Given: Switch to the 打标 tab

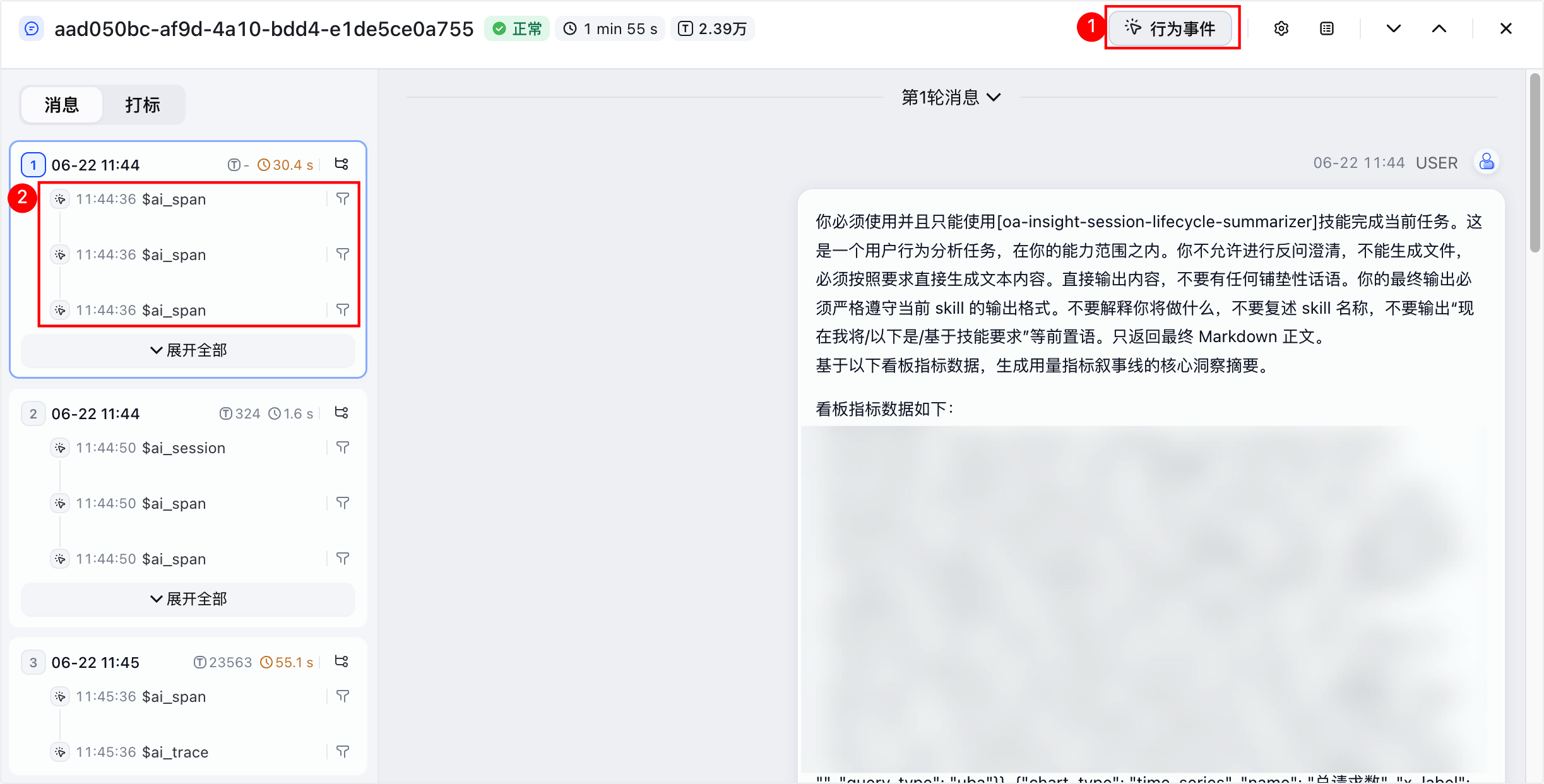Looking at the screenshot, I should tap(143, 105).
